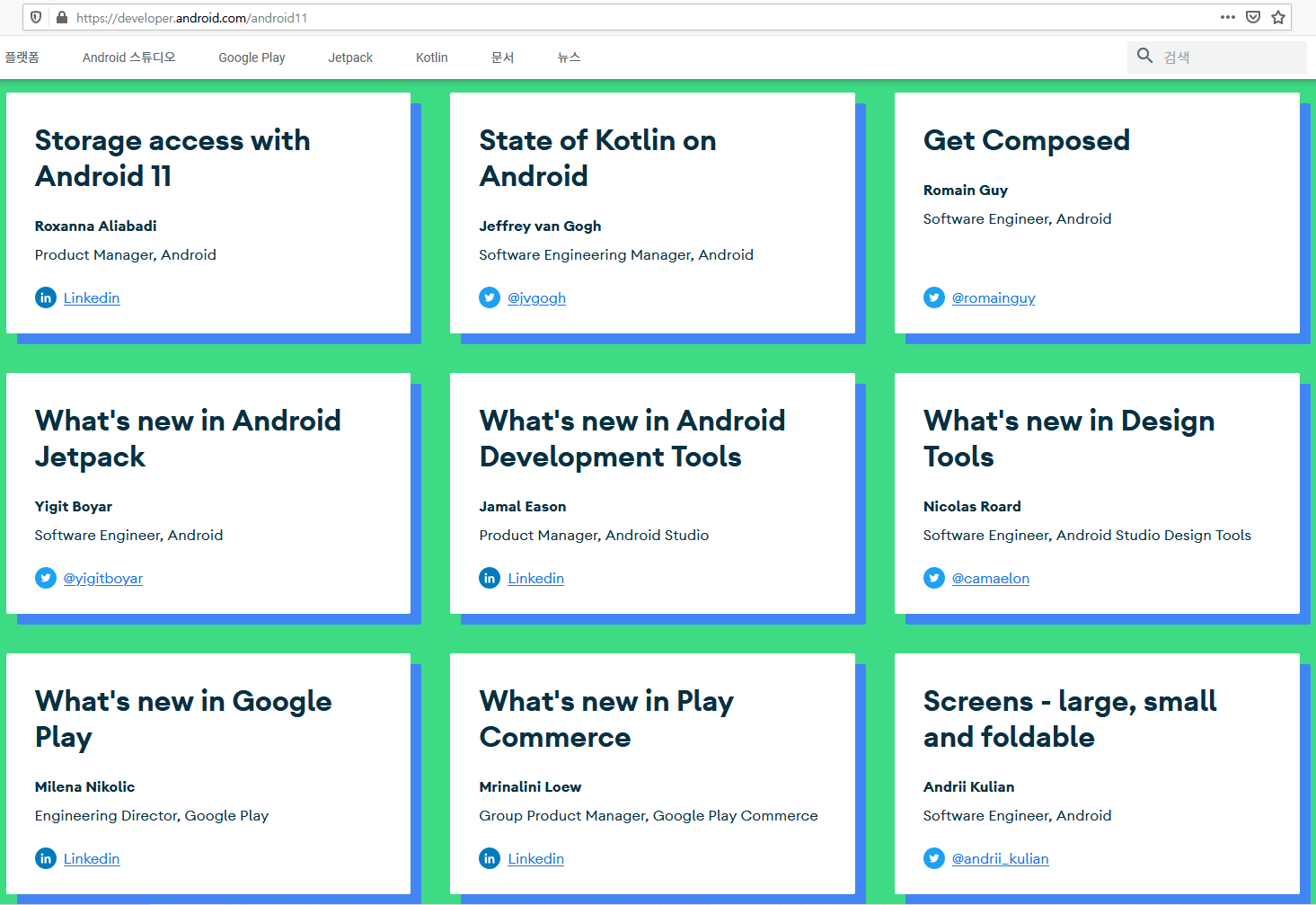The width and height of the screenshot is (1316, 905).
Task: Click the tracking protection shield icon
Action: coord(36,17)
